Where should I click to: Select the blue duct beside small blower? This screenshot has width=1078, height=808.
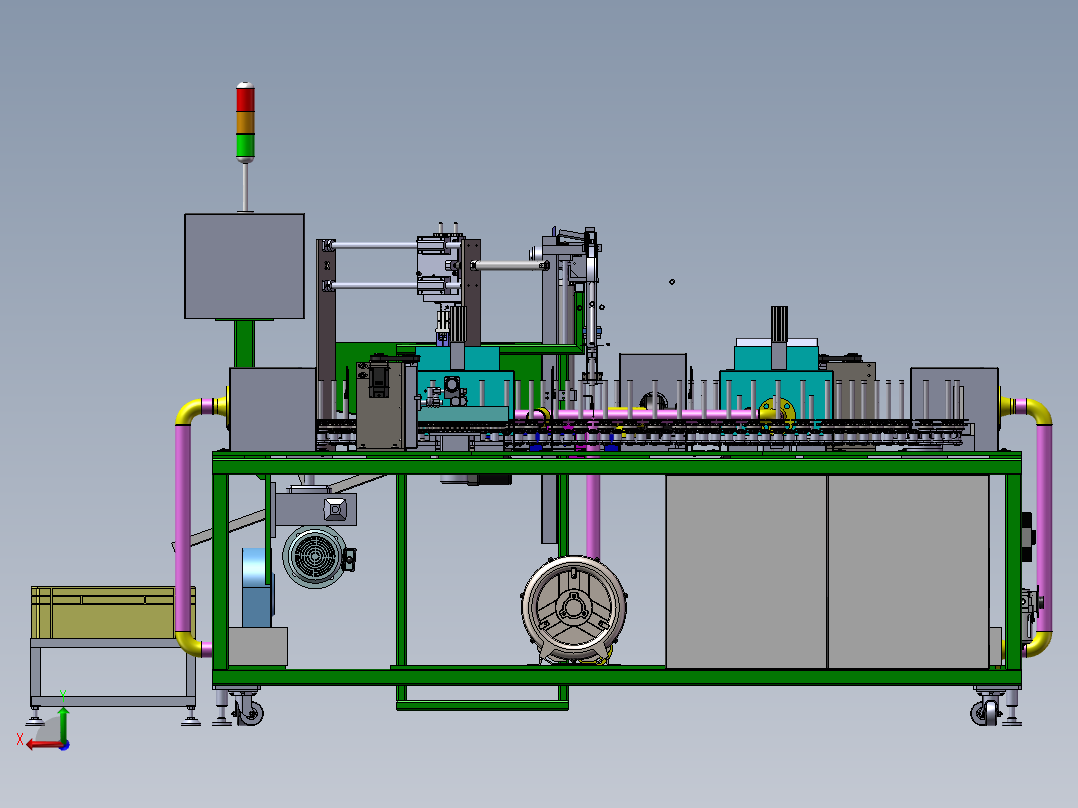click(x=256, y=588)
